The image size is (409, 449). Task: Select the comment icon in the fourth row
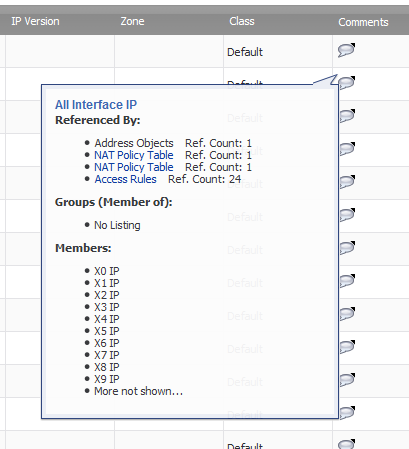coord(347,149)
